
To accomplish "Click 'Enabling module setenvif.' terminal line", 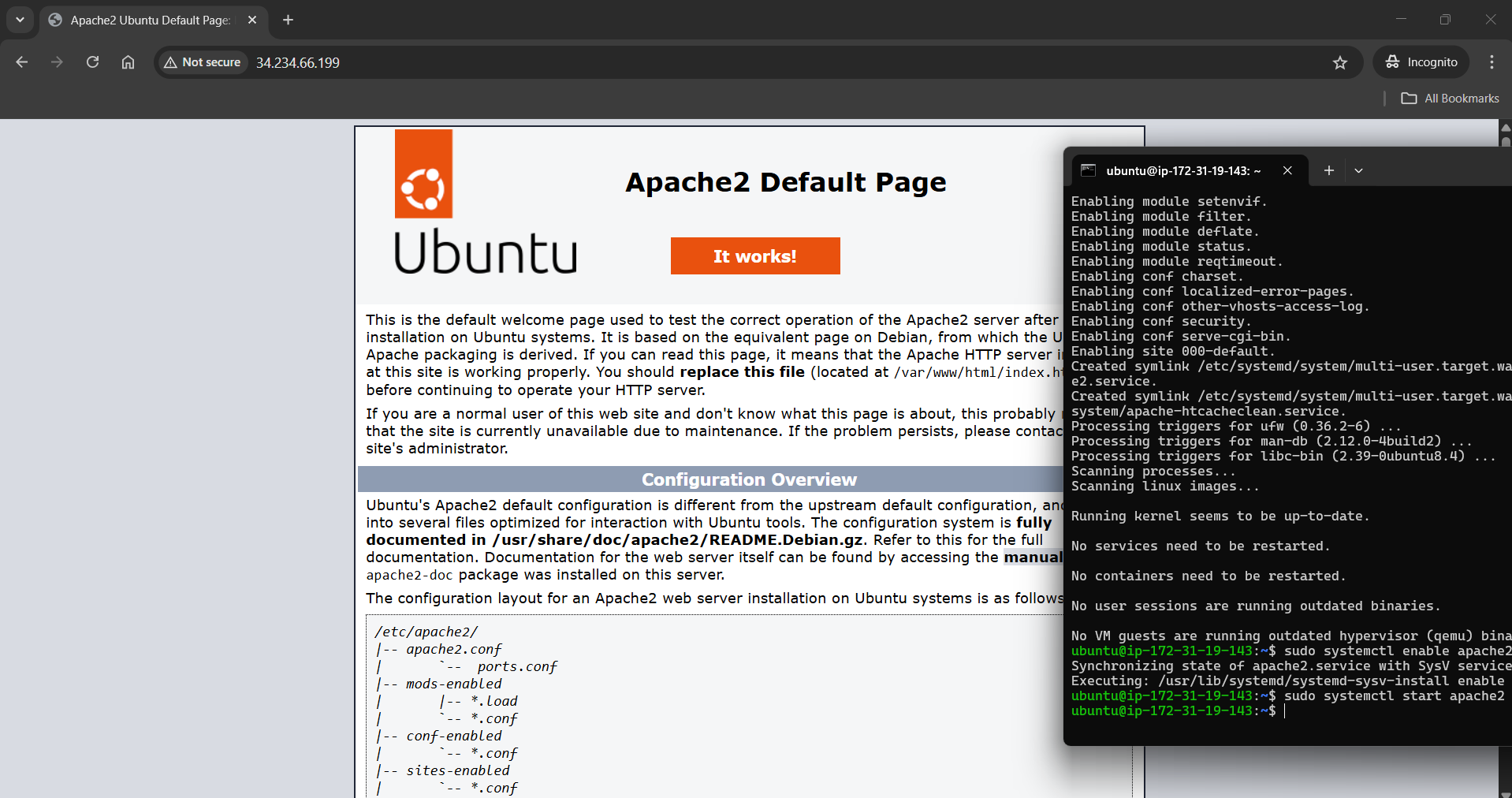I will [1169, 201].
